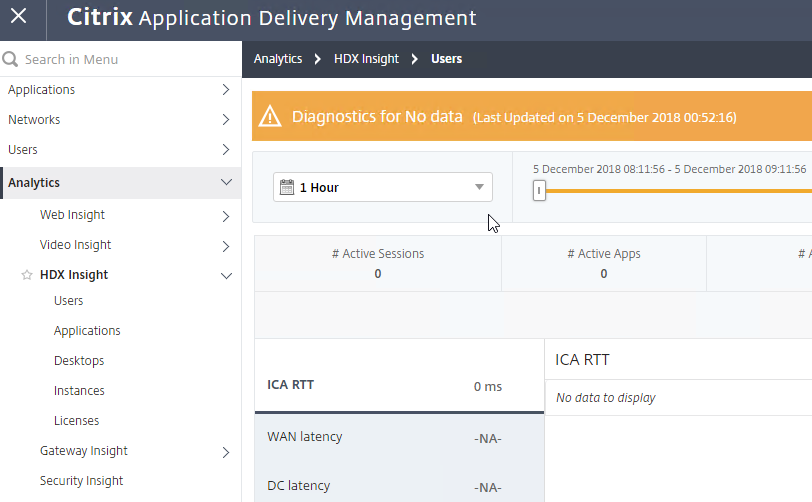Select the WAN latency metric row

399,438
